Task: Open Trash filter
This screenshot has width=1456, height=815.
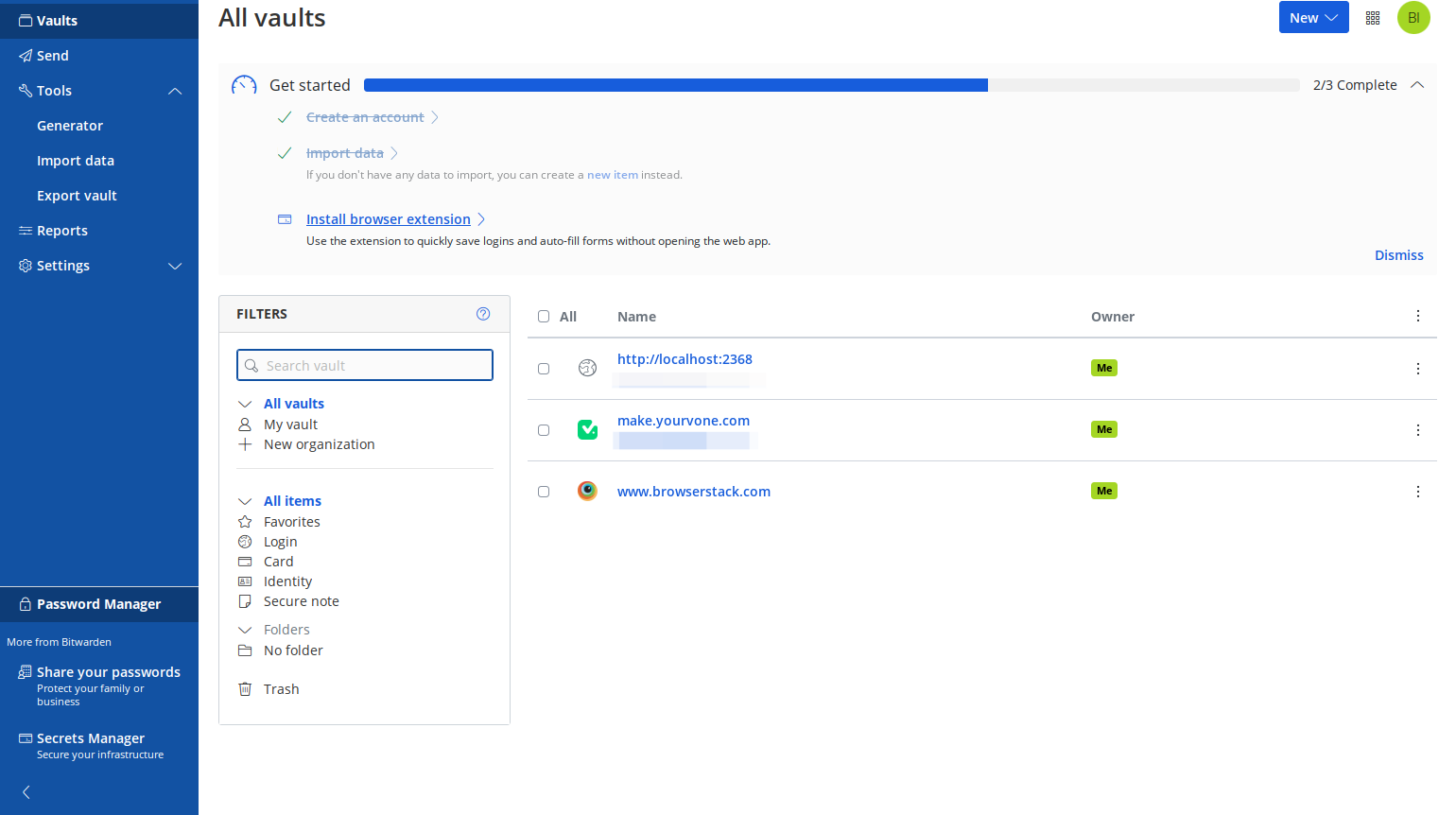Action: pyautogui.click(x=281, y=689)
